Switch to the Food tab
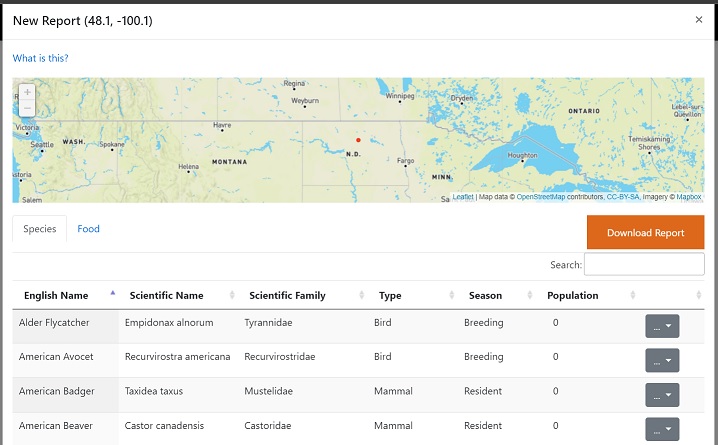The width and height of the screenshot is (718, 445). 89,229
